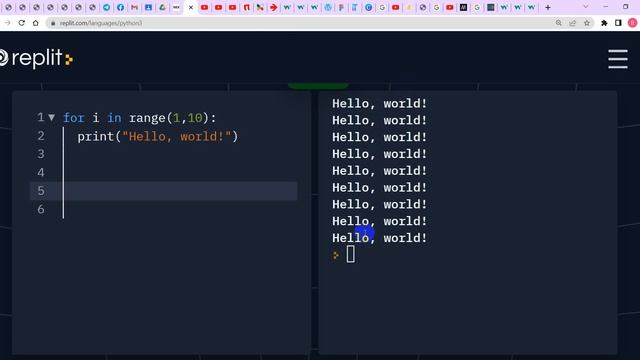Image resolution: width=640 pixels, height=360 pixels.
Task: Click line number 4 in the gutter
Action: (40, 173)
